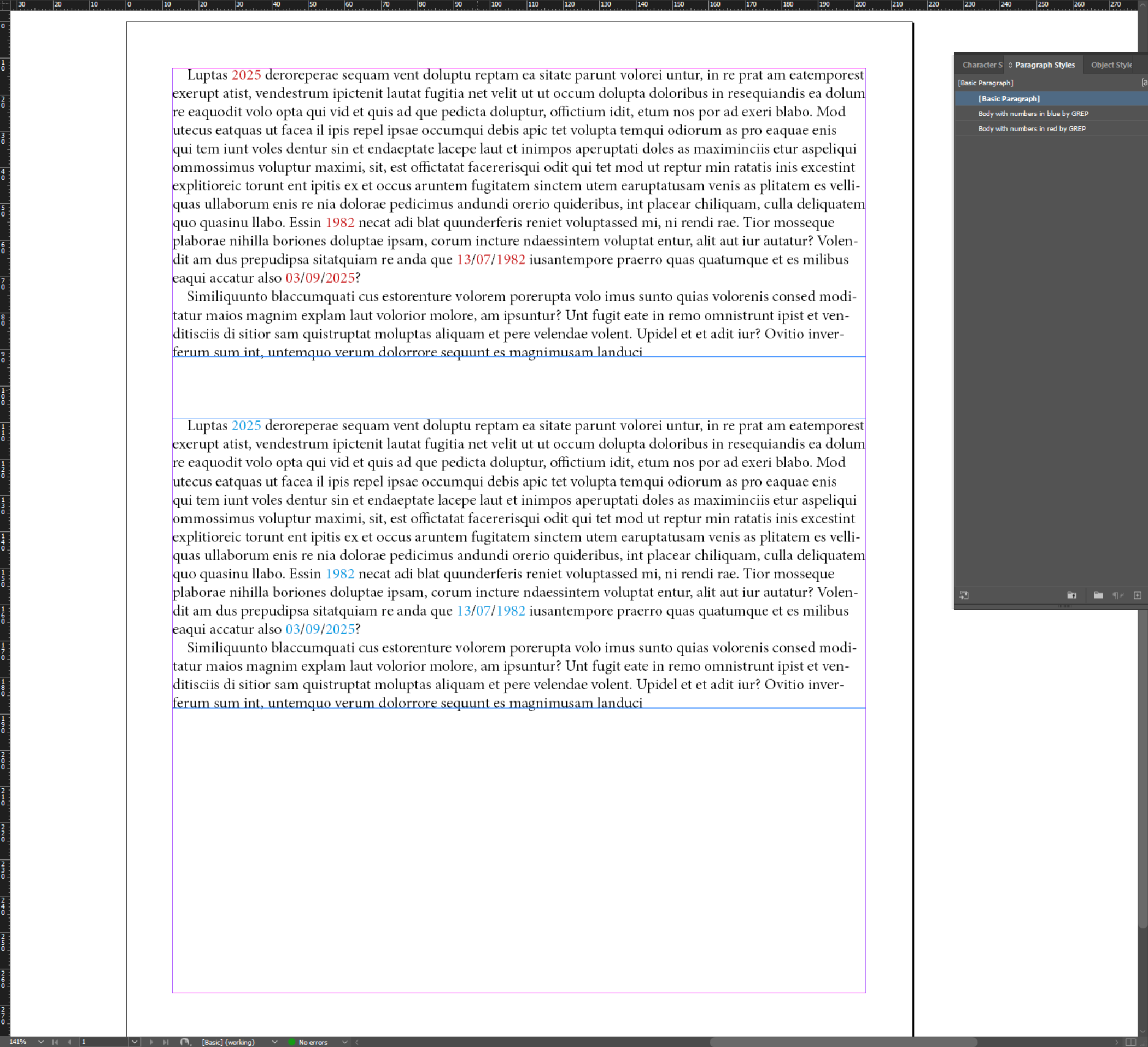Create a new style group folder

pyautogui.click(x=1098, y=595)
